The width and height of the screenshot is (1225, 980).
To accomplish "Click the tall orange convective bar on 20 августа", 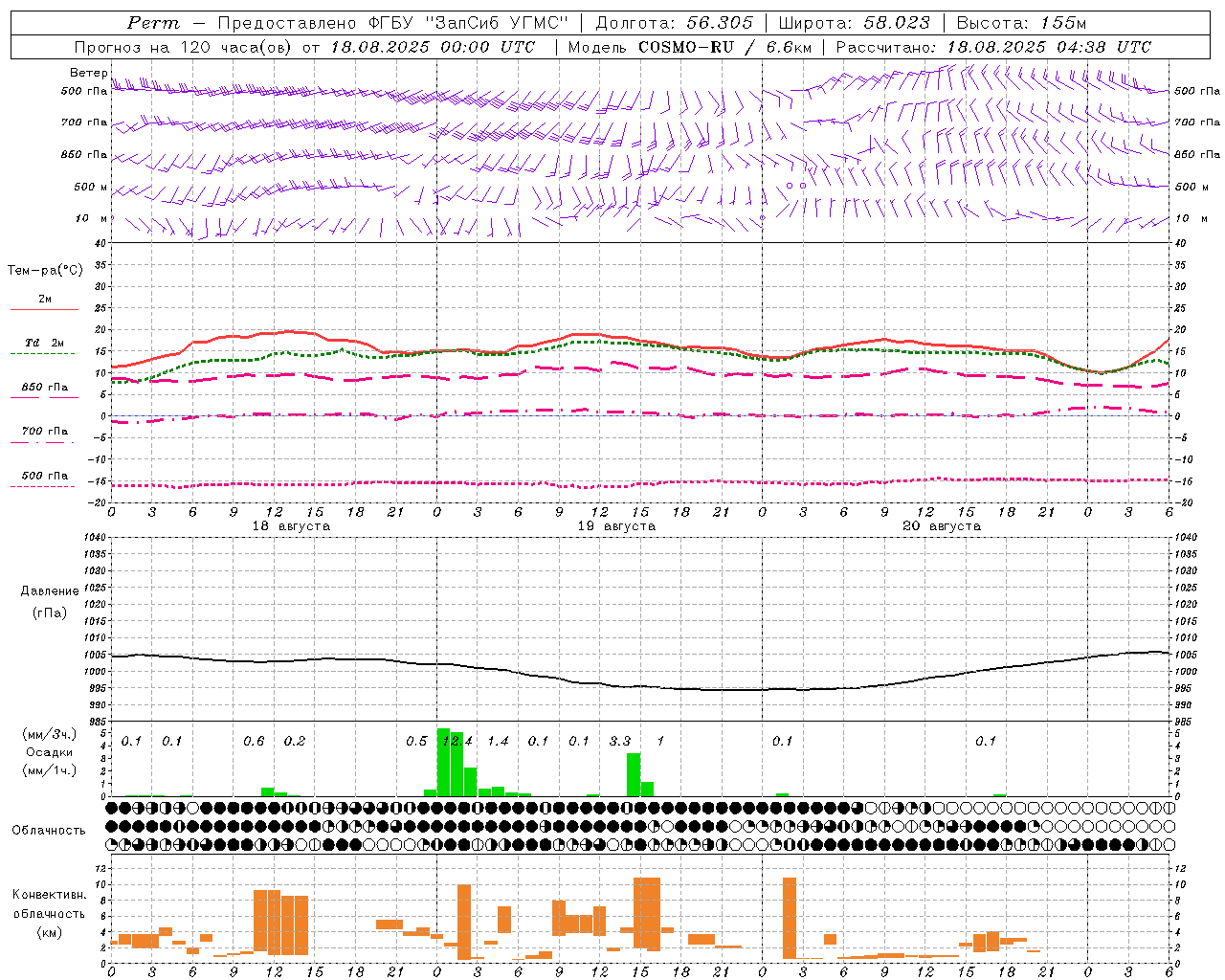I will point(790,918).
